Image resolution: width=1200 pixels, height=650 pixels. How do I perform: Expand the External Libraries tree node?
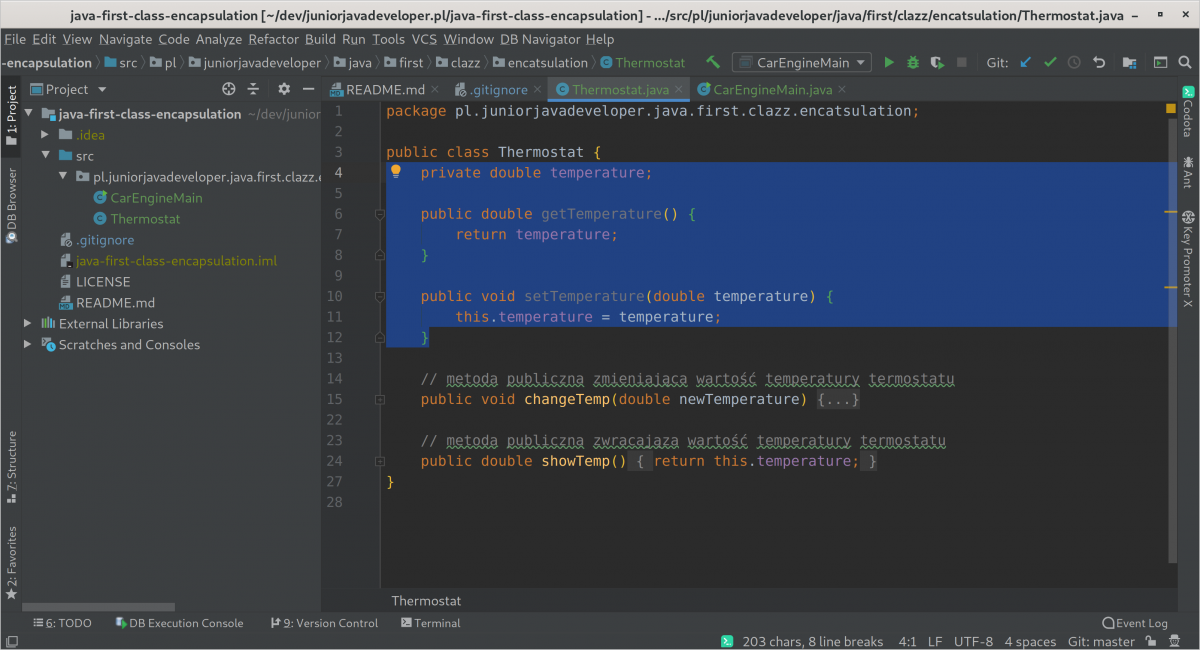pyautogui.click(x=28, y=324)
